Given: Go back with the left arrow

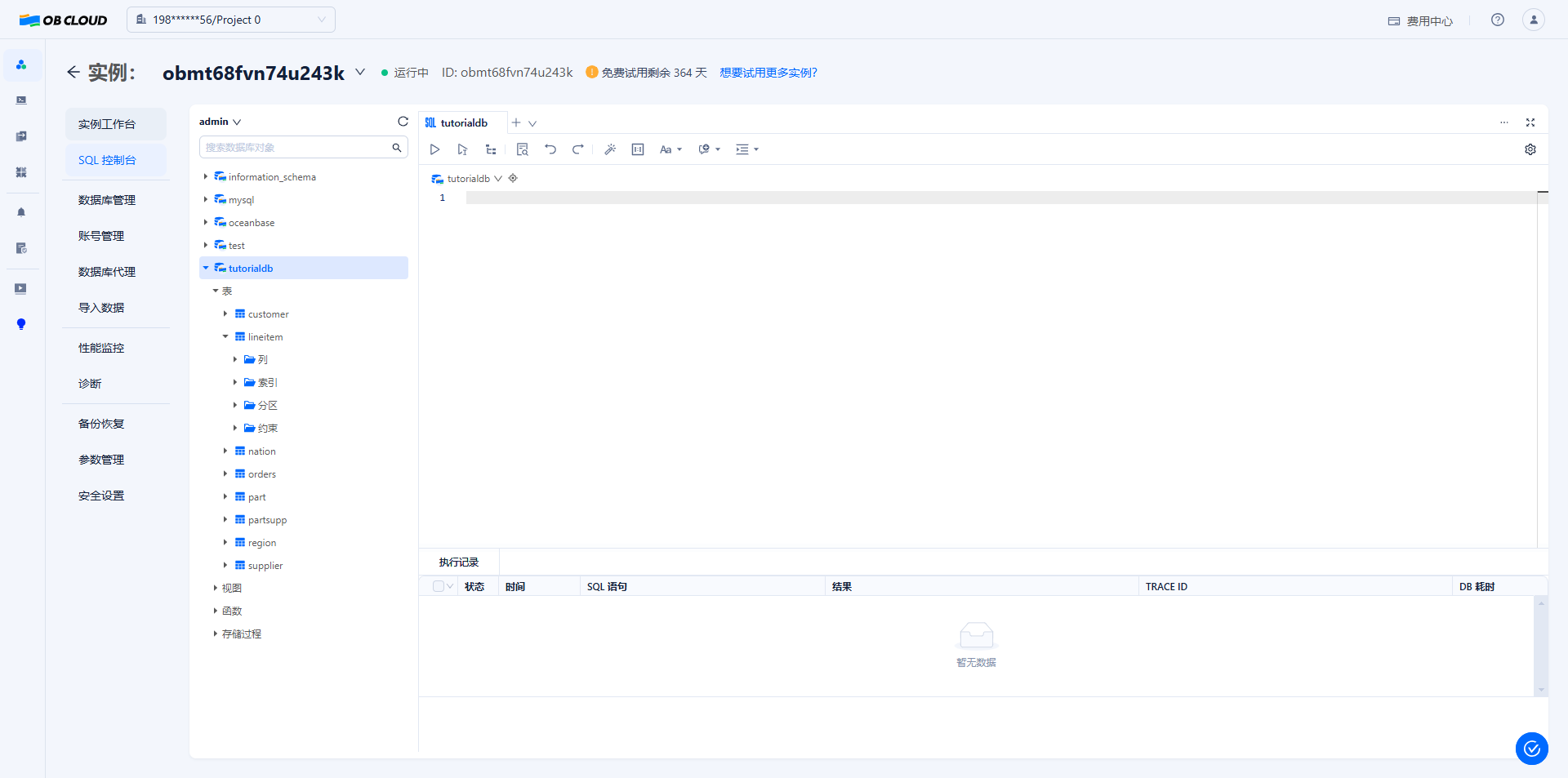Looking at the screenshot, I should (x=73, y=73).
